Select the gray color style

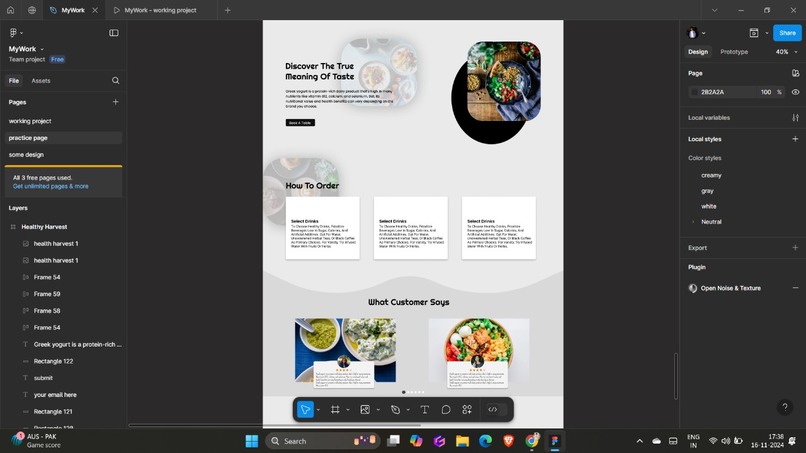point(707,191)
